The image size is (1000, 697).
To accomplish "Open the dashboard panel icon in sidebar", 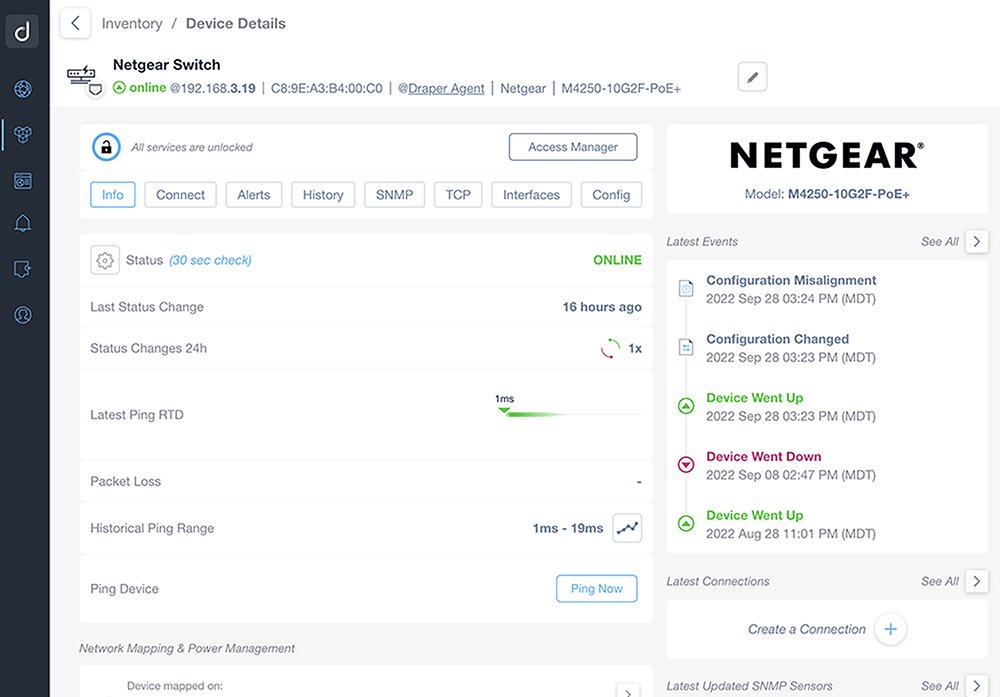I will 23,181.
